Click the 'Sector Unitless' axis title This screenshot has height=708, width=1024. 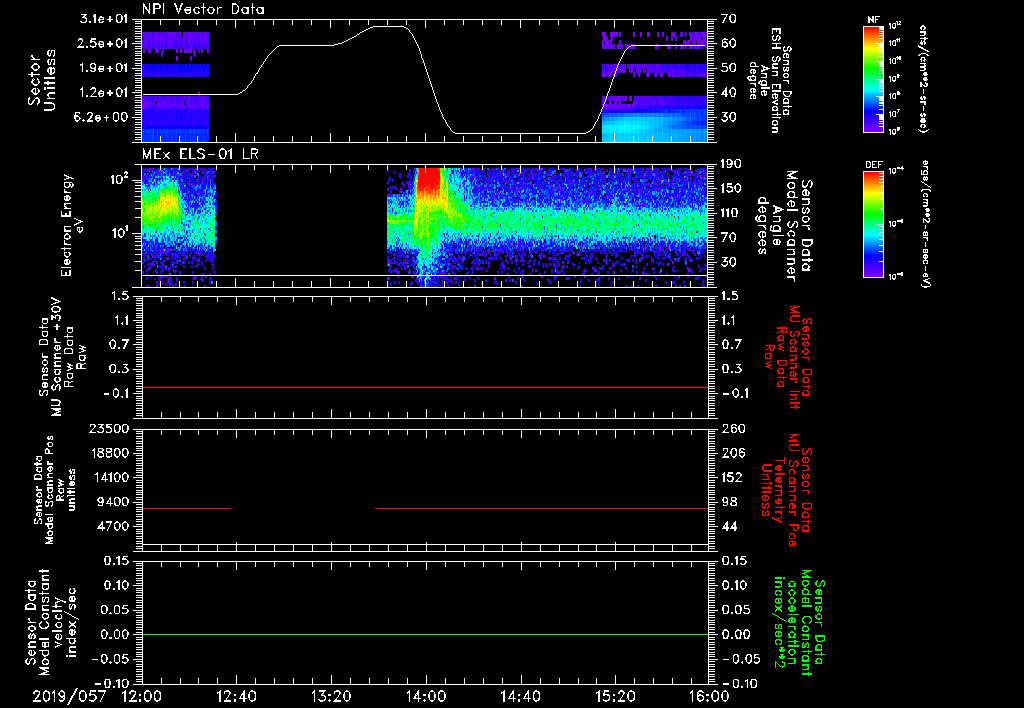42,80
